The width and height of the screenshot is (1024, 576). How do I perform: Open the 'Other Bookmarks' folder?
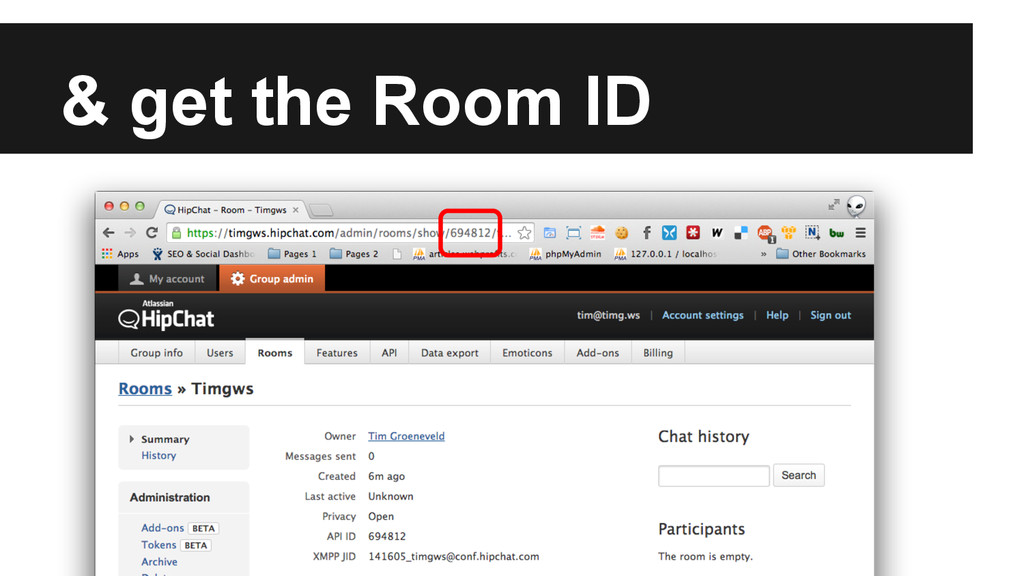tap(821, 254)
